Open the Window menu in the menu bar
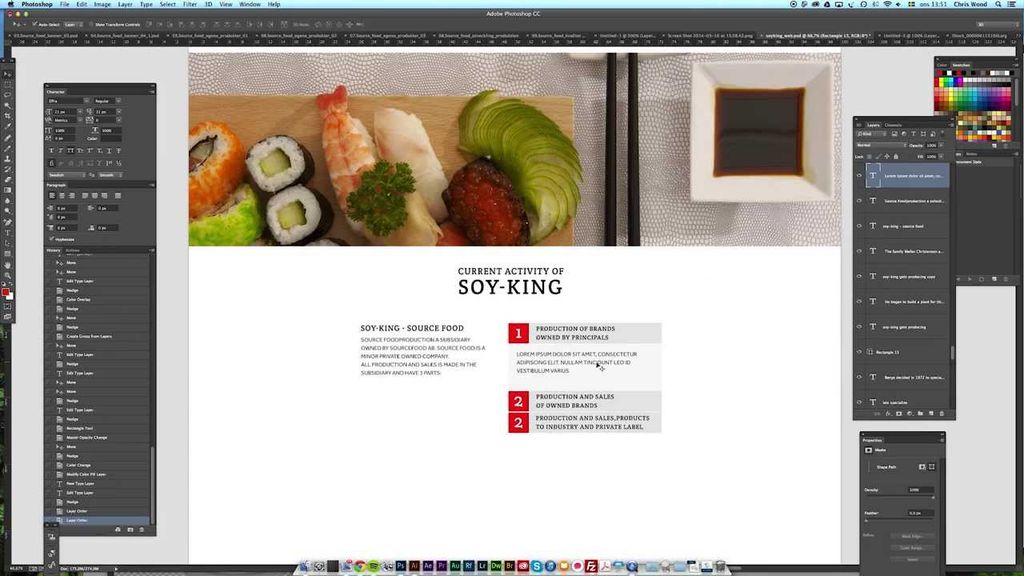1024x576 pixels. coord(250,4)
